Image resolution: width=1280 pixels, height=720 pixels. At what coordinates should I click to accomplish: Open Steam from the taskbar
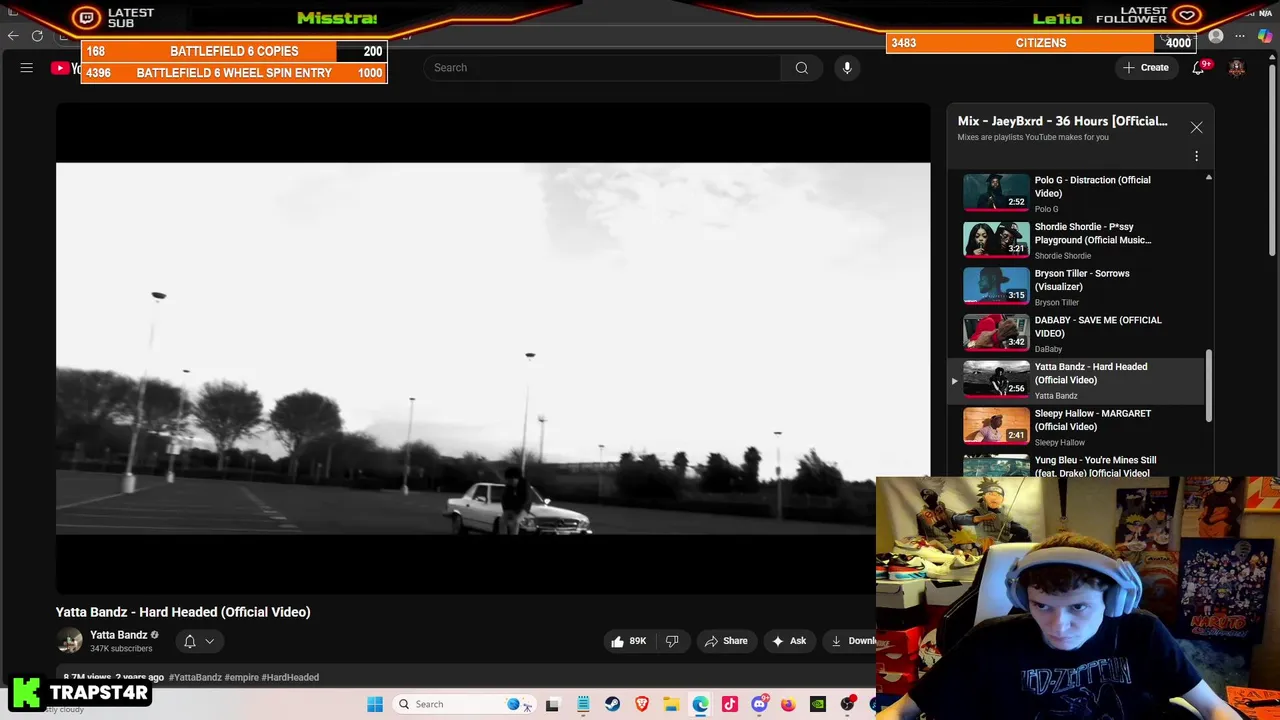pyautogui.click(x=612, y=704)
